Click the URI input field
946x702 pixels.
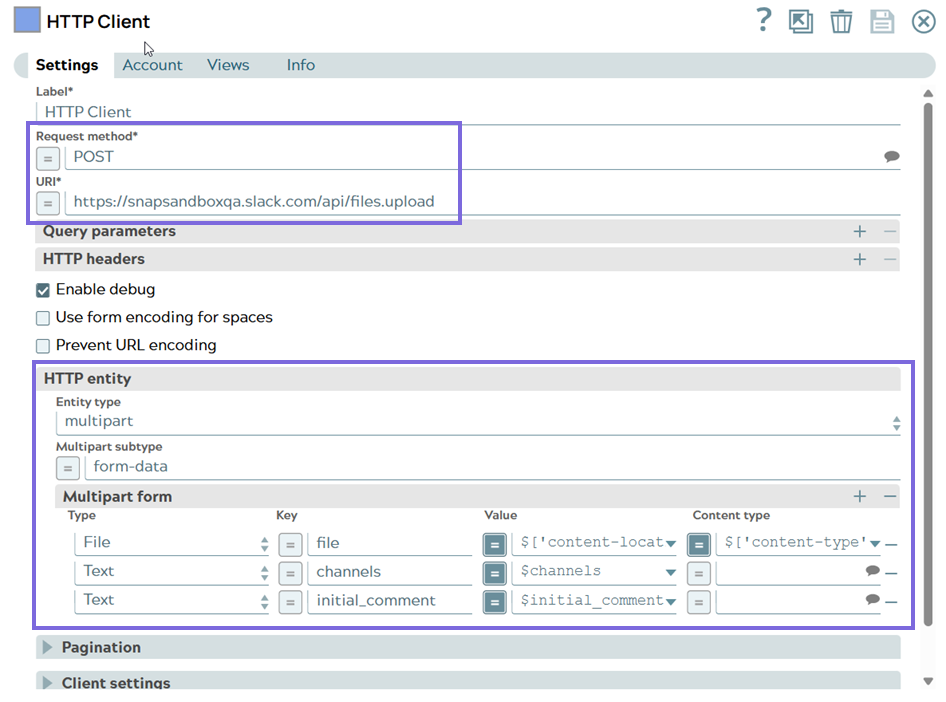480,202
